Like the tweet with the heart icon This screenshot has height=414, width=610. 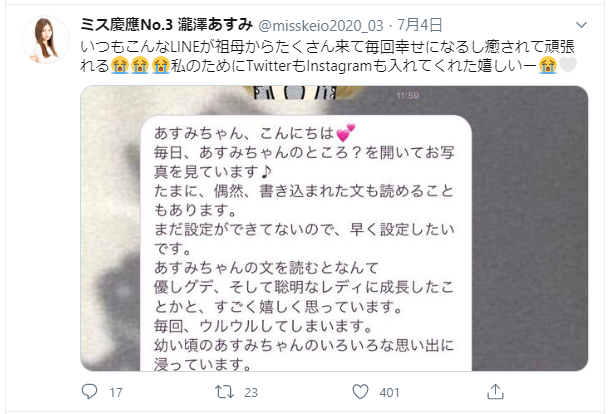(360, 391)
